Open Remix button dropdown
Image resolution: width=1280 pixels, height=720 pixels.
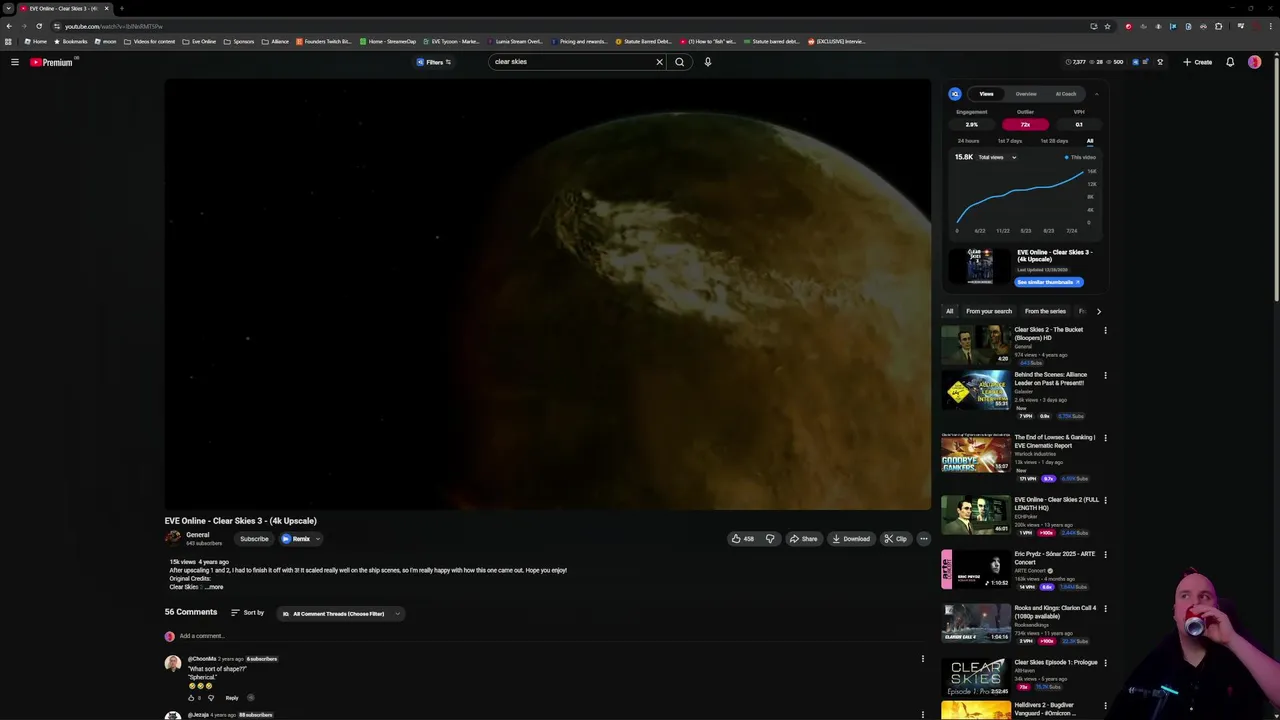pos(317,539)
